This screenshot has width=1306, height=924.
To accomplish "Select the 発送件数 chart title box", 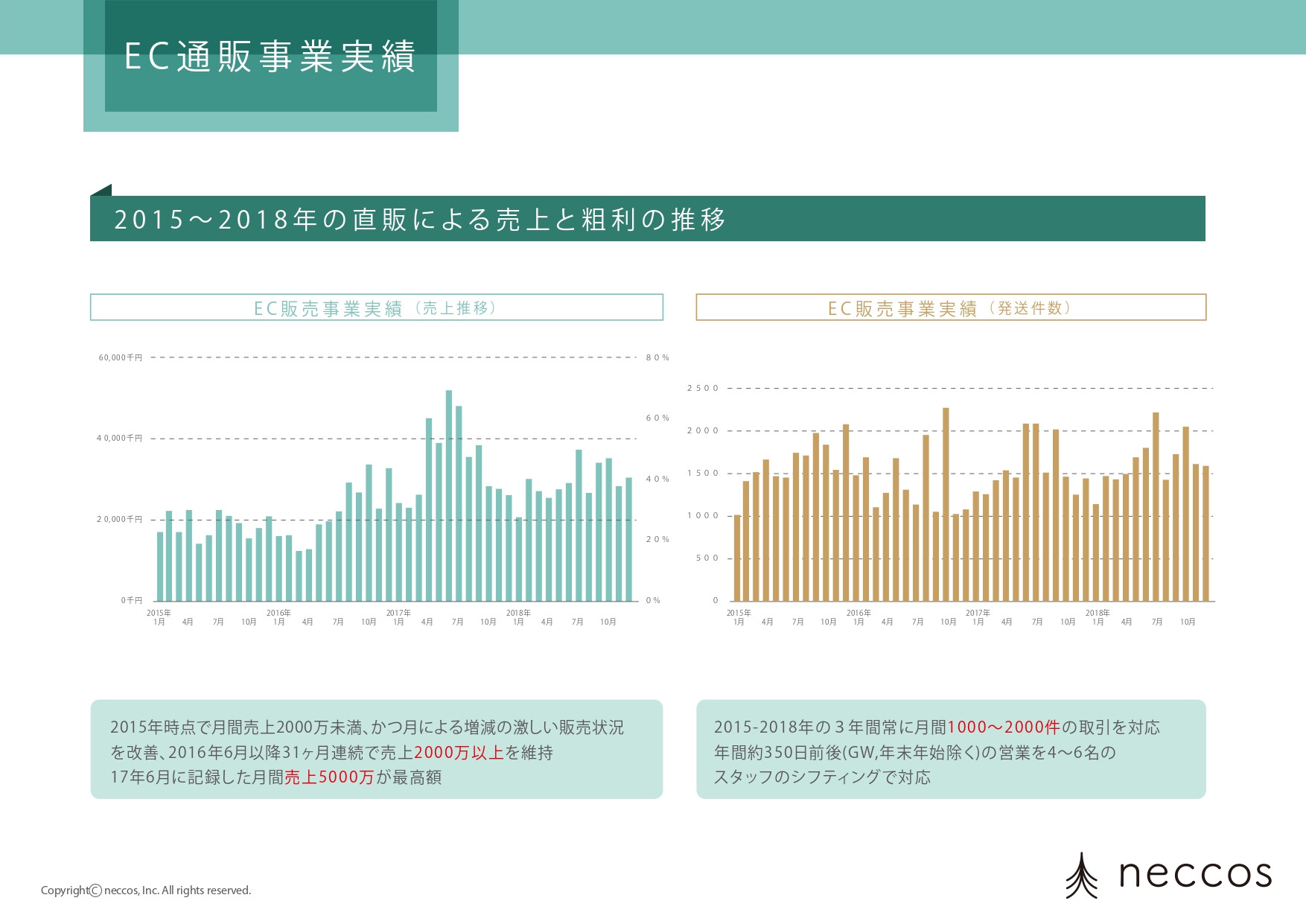I will 950,308.
